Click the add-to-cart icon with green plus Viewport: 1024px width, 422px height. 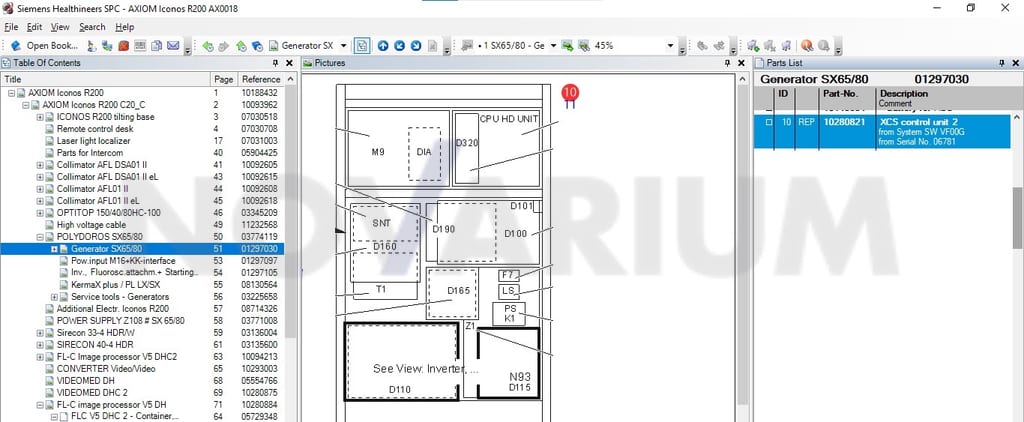(753, 46)
